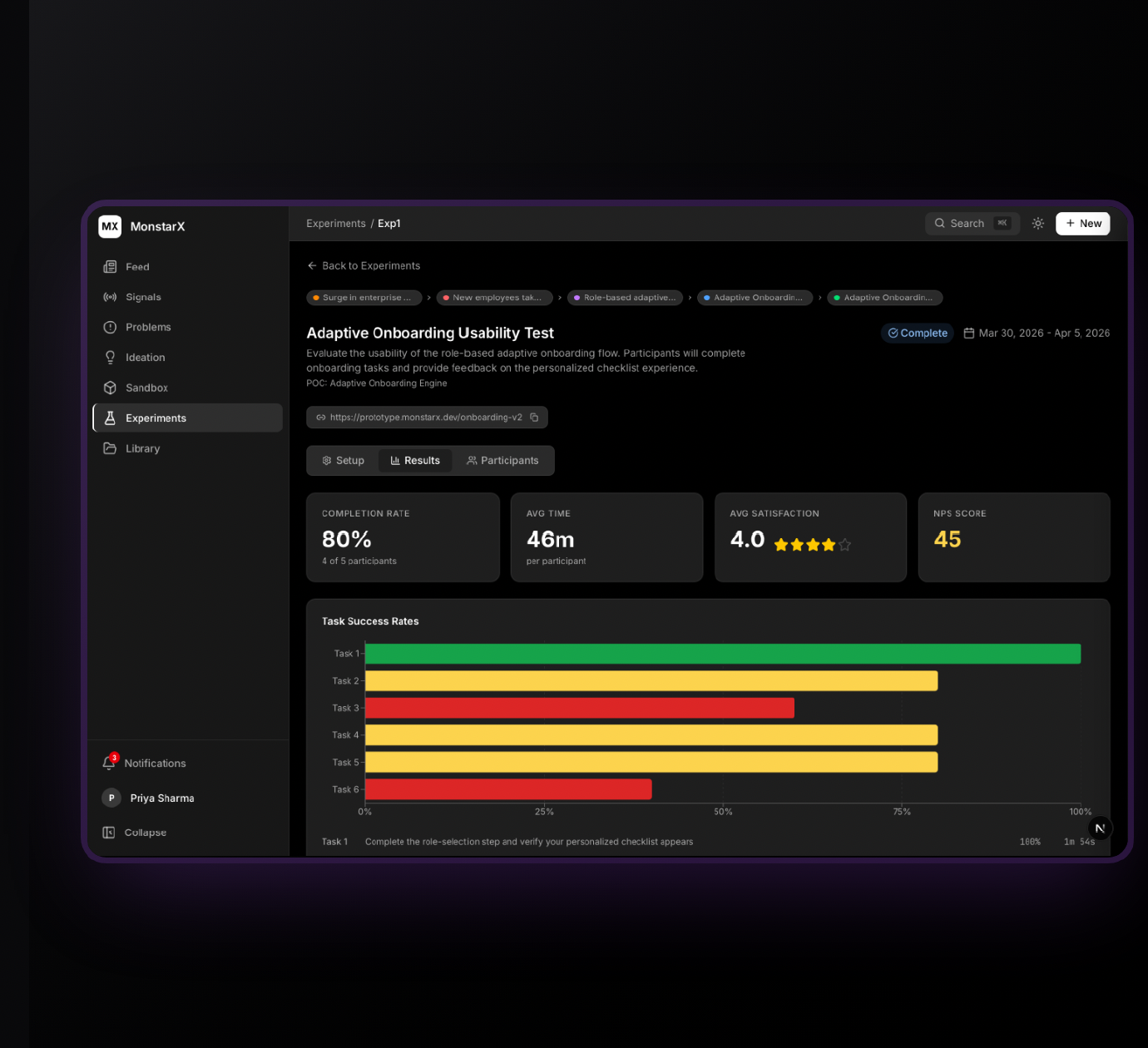
Task: Open Notifications bell with badge
Action: [x=109, y=763]
